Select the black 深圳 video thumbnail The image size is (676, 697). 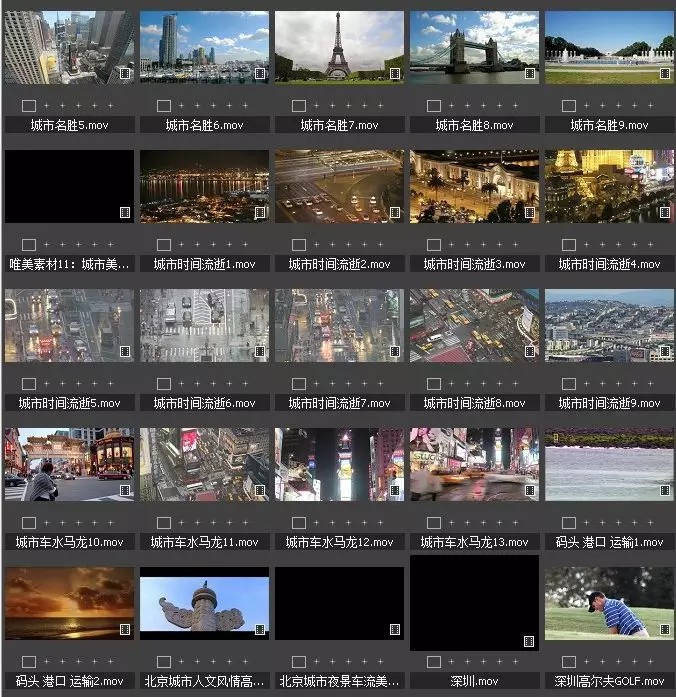[474, 603]
